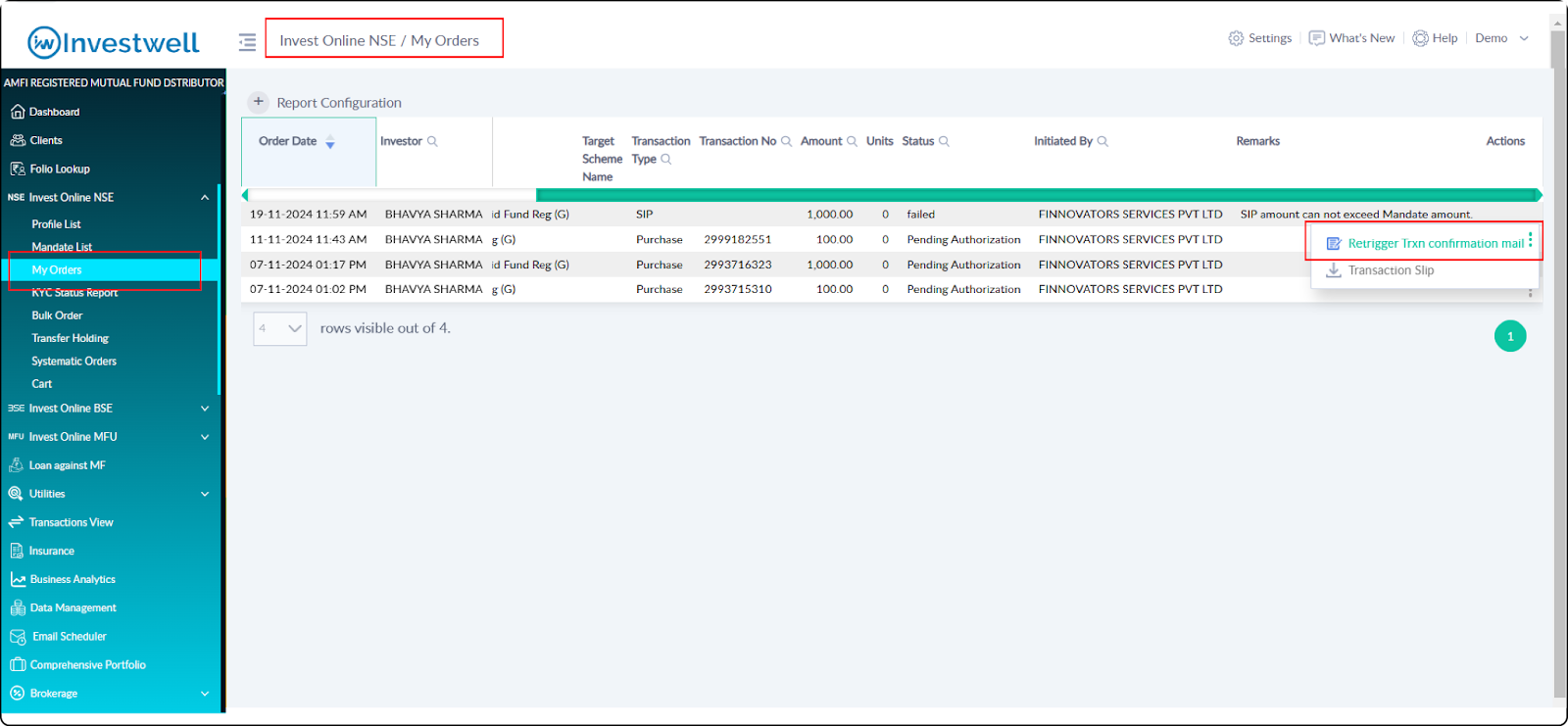Screen dimensions: 1568x726
Task: Click the page's vertical scrollbar
Action: (1559, 363)
